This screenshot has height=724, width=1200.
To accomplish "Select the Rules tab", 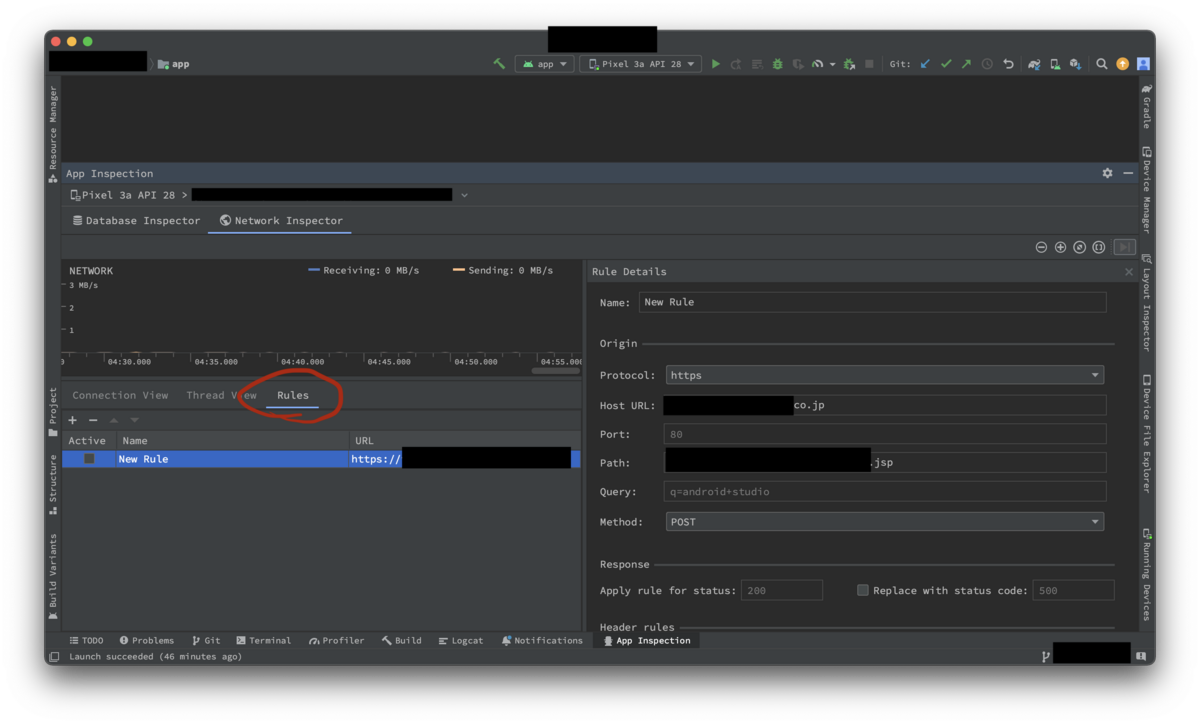I will (293, 395).
